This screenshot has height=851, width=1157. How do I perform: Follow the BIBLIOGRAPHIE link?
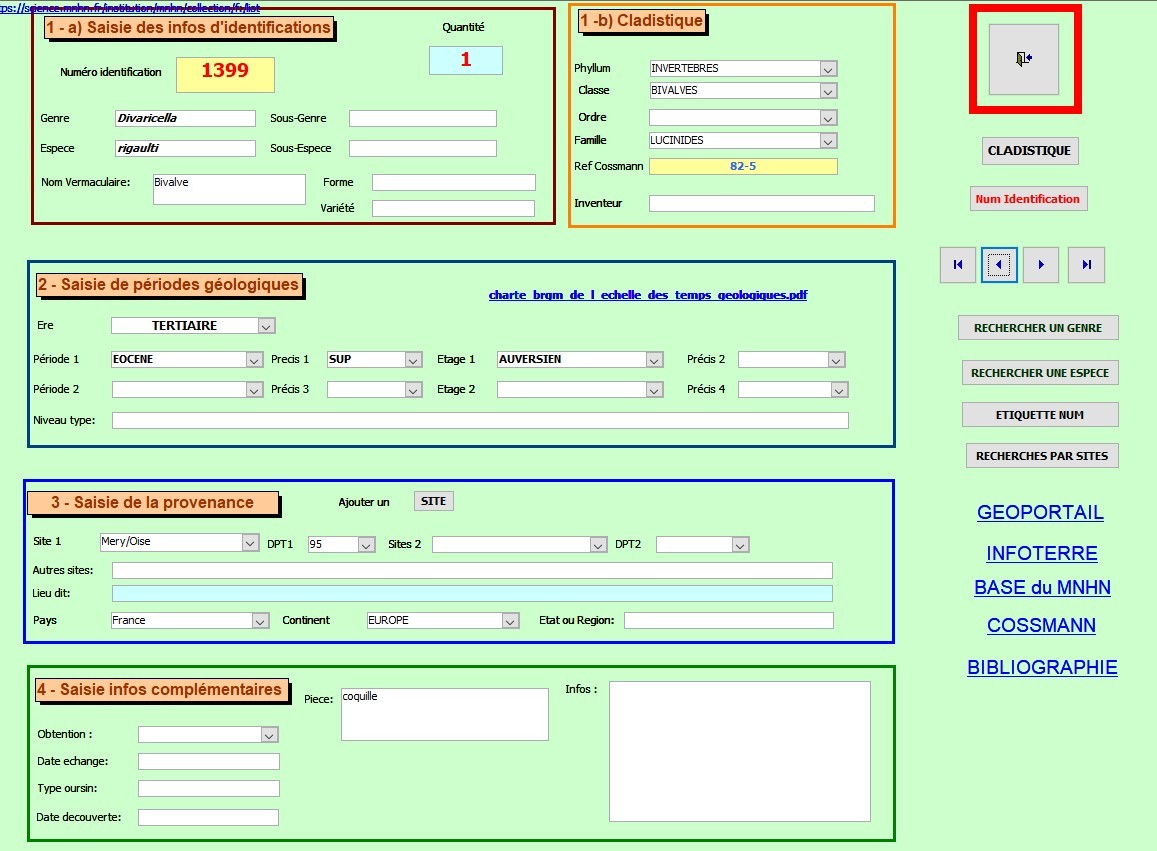point(1042,668)
